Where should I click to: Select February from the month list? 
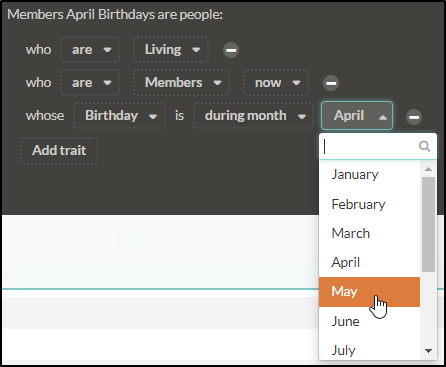[x=369, y=204]
